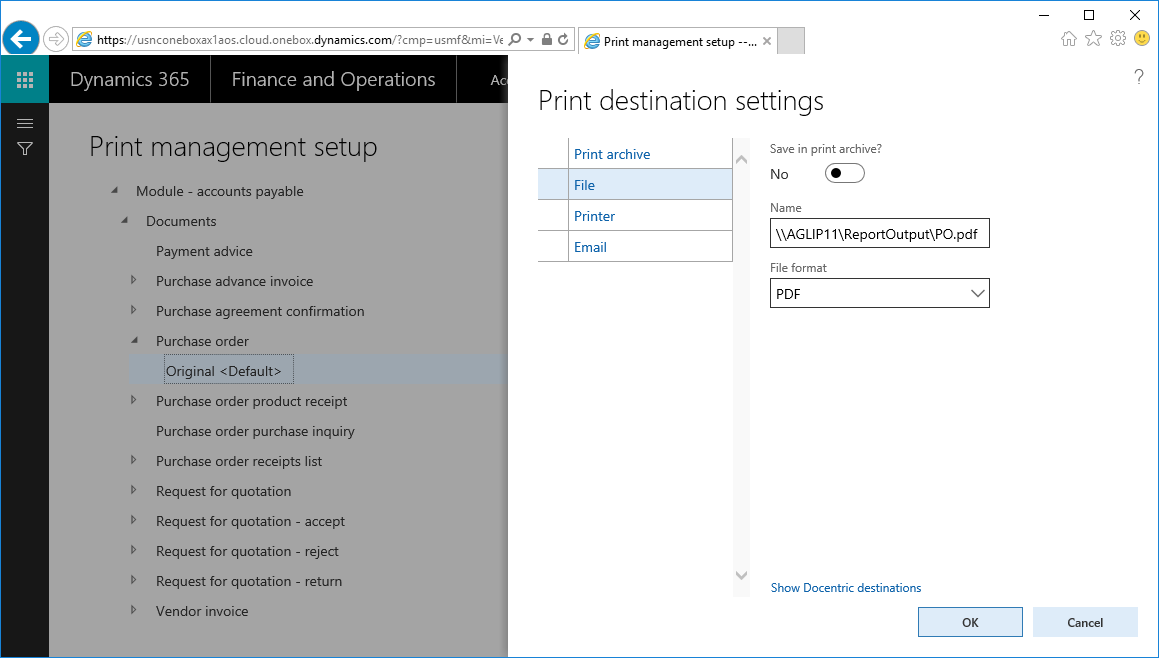Image resolution: width=1159 pixels, height=658 pixels.
Task: Click the filter funnel icon in sidebar
Action: (x=24, y=149)
